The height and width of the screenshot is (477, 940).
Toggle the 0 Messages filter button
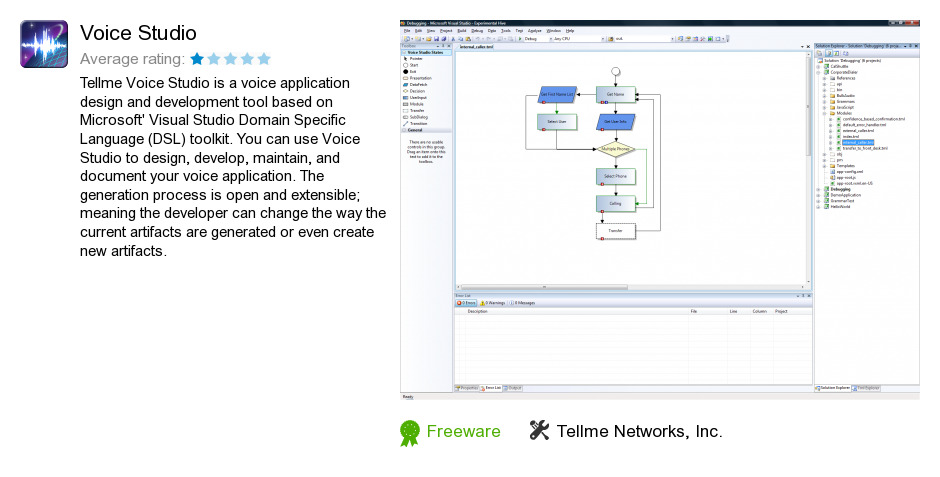[x=522, y=303]
